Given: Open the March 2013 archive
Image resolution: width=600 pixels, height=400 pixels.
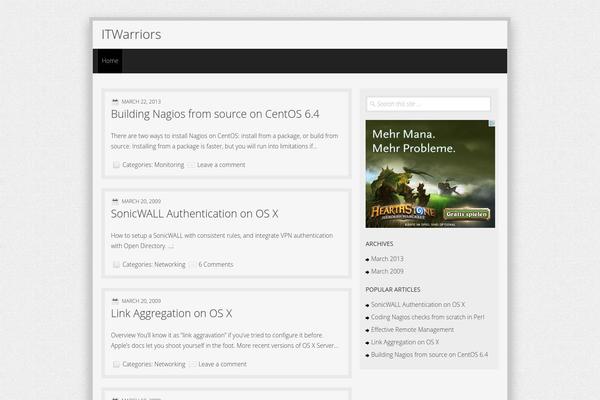Looking at the screenshot, I should (387, 259).
